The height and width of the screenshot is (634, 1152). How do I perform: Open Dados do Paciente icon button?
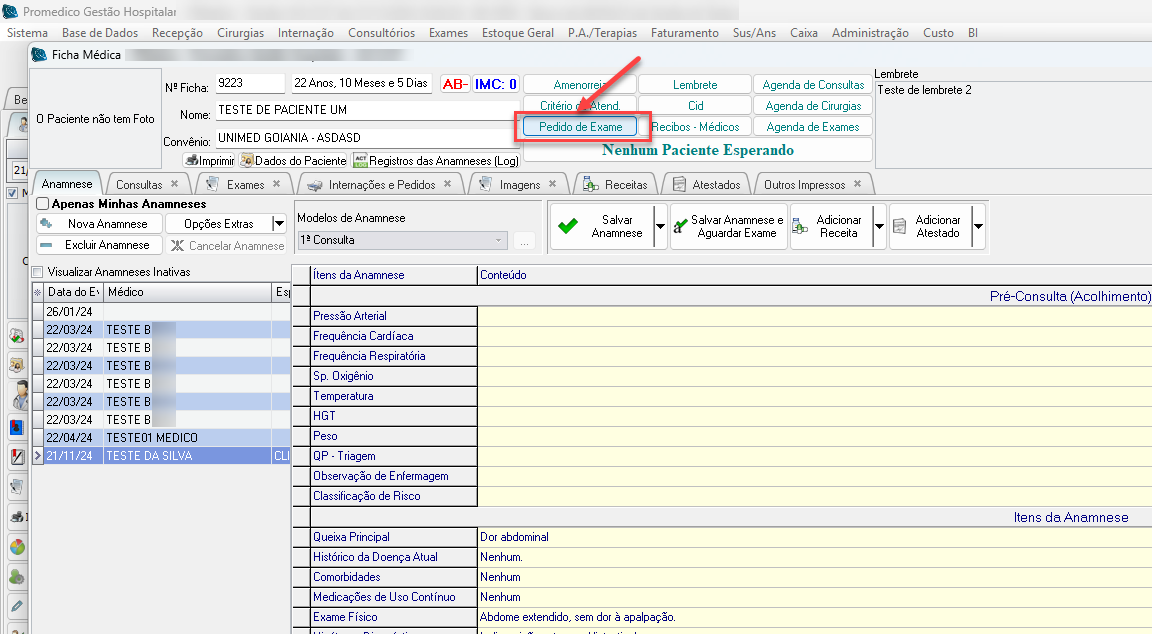[246, 160]
